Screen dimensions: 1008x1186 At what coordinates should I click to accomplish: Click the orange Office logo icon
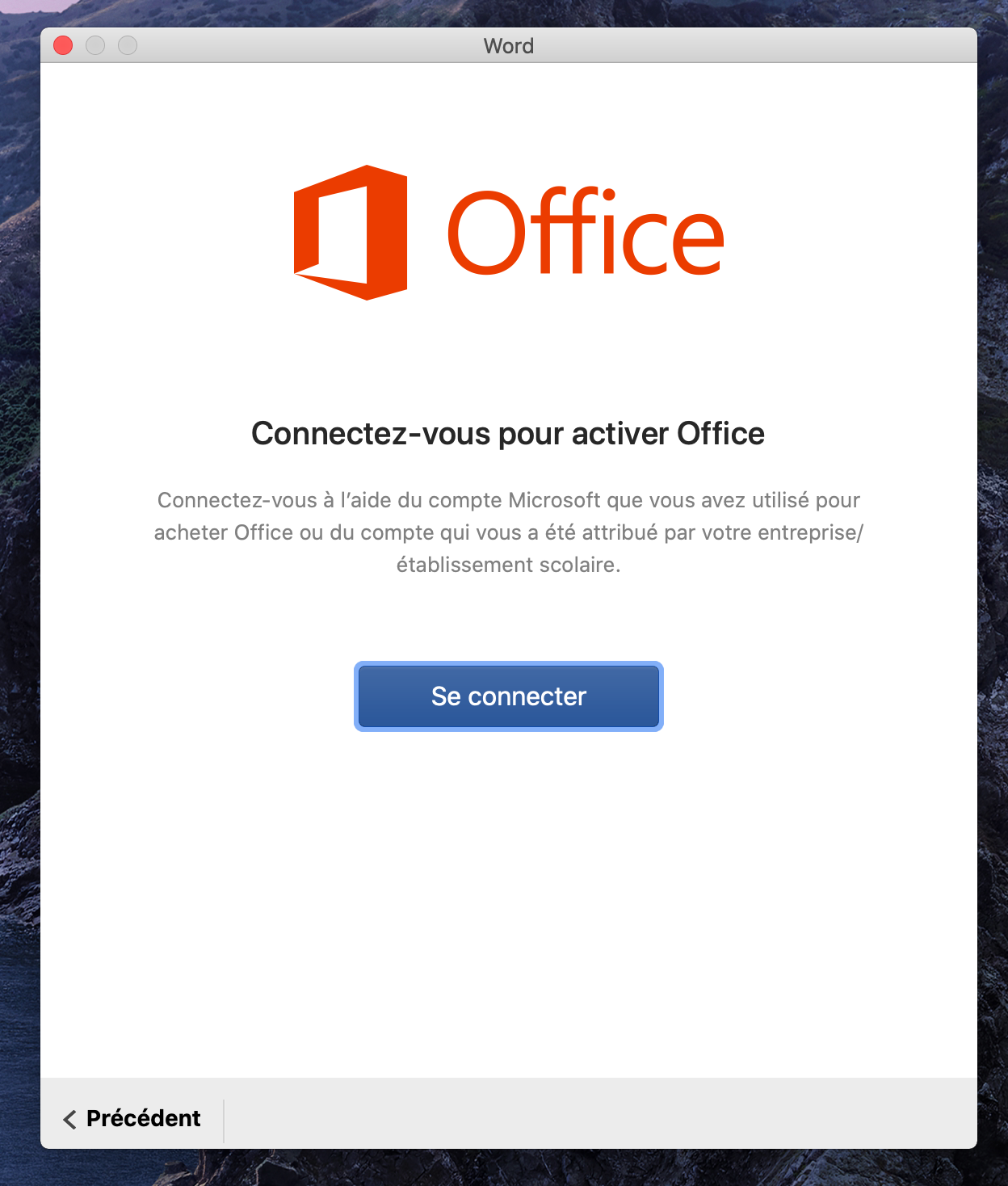(350, 233)
